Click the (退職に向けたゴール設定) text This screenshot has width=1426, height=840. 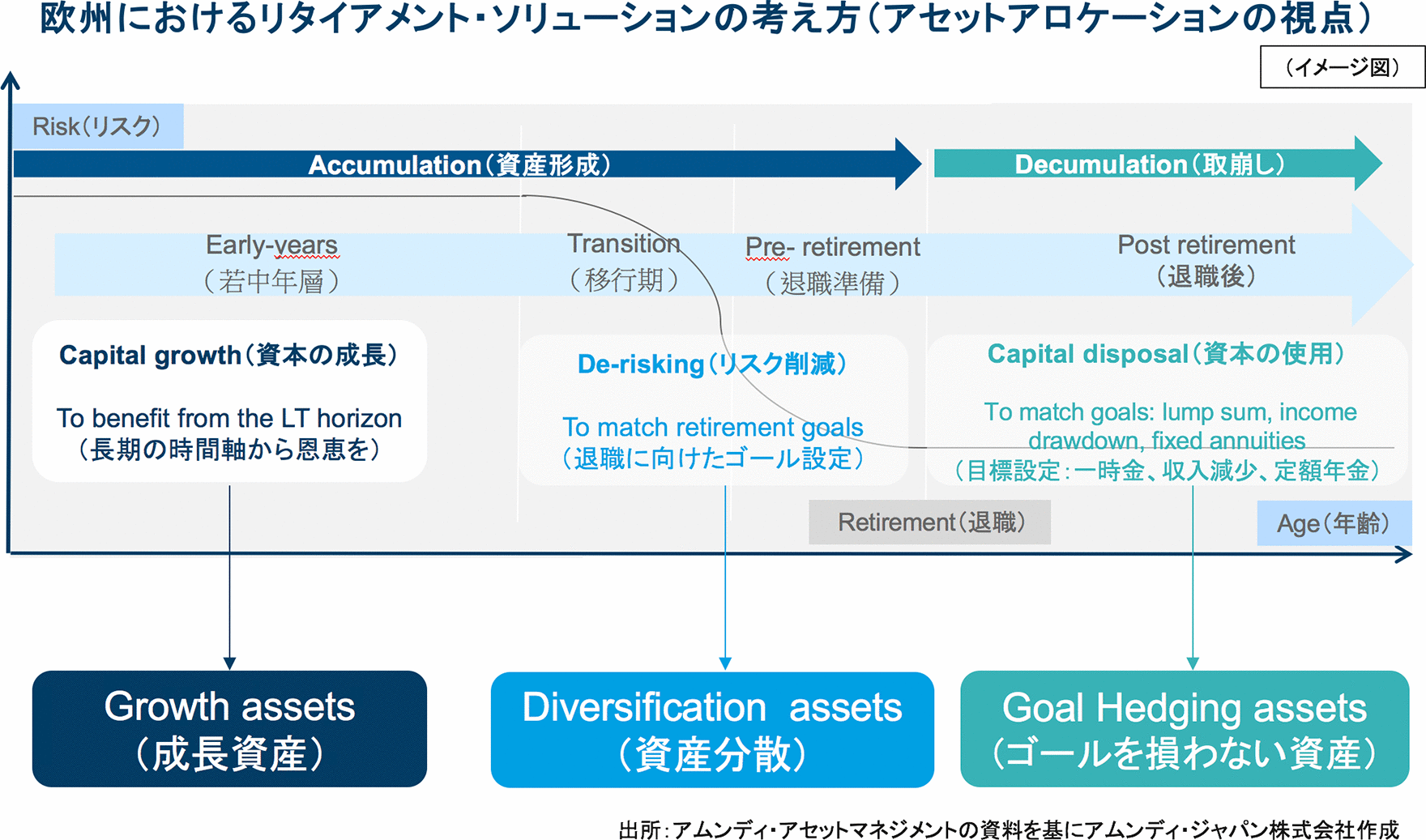coord(713,458)
